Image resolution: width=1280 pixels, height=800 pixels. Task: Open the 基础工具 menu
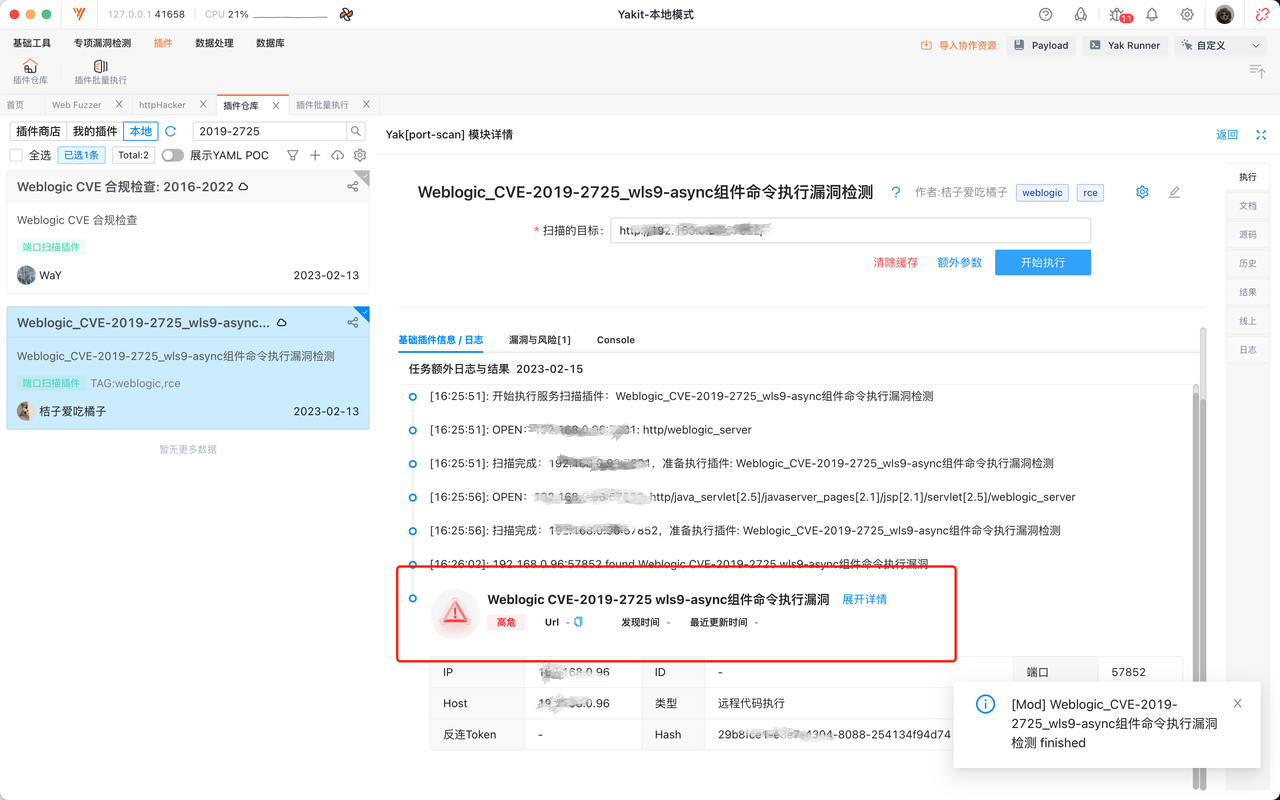tap(32, 43)
